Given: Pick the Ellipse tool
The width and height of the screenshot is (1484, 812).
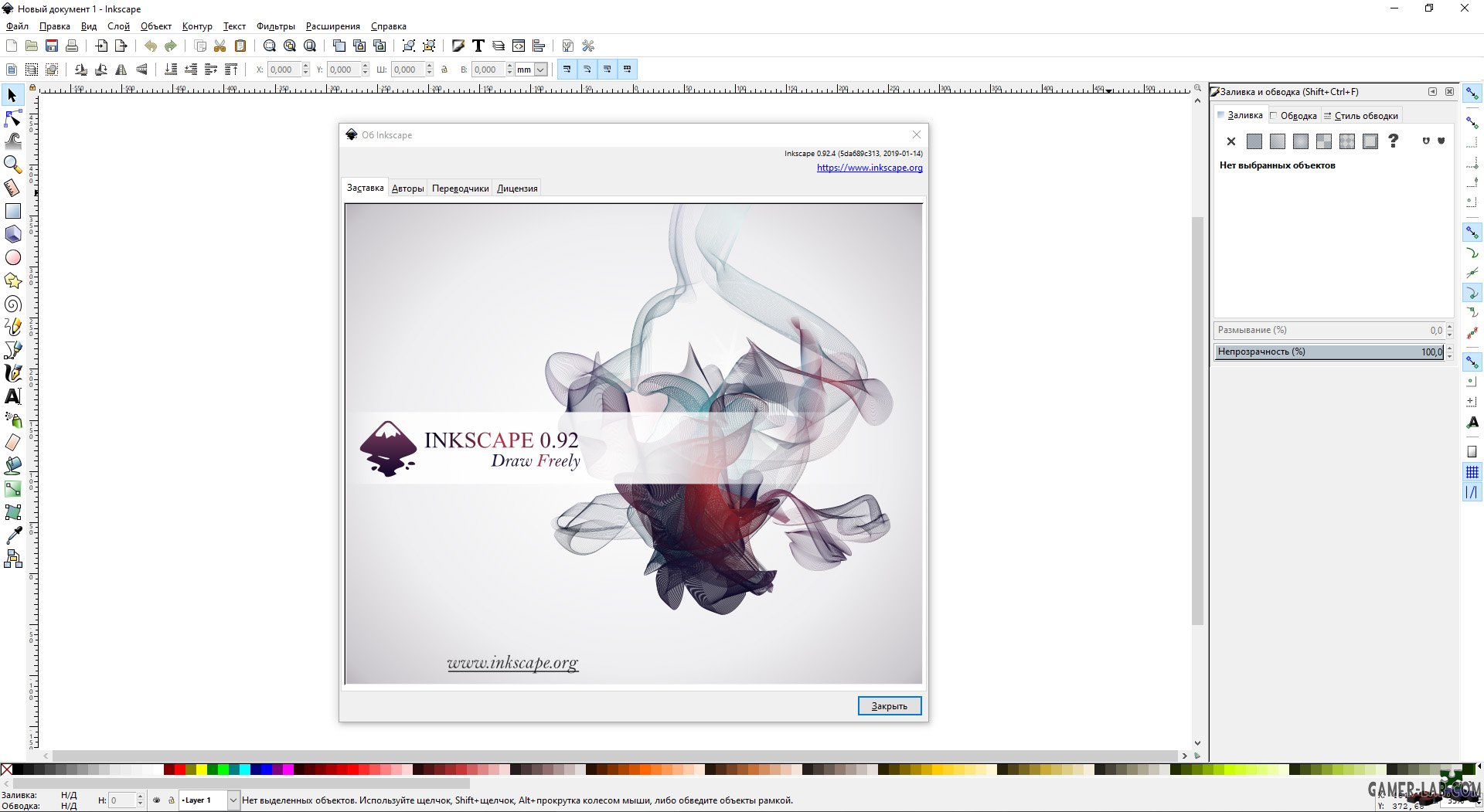Looking at the screenshot, I should pos(12,257).
